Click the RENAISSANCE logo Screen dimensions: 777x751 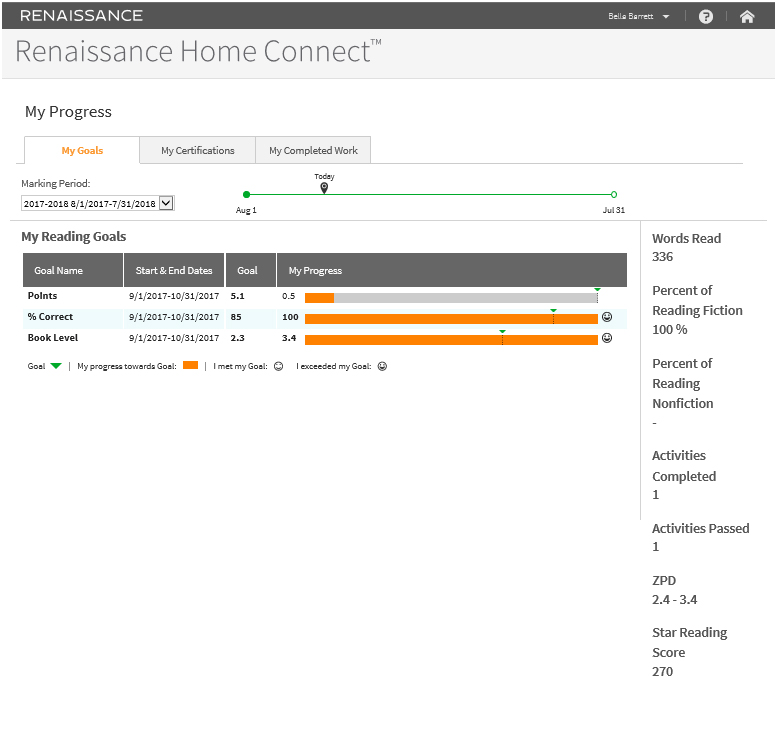[81, 16]
